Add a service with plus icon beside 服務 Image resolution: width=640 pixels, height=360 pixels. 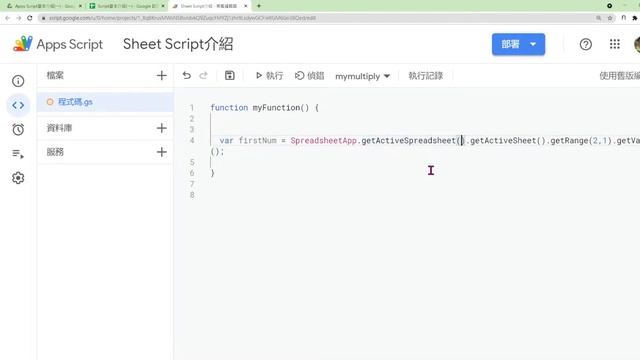pos(162,152)
